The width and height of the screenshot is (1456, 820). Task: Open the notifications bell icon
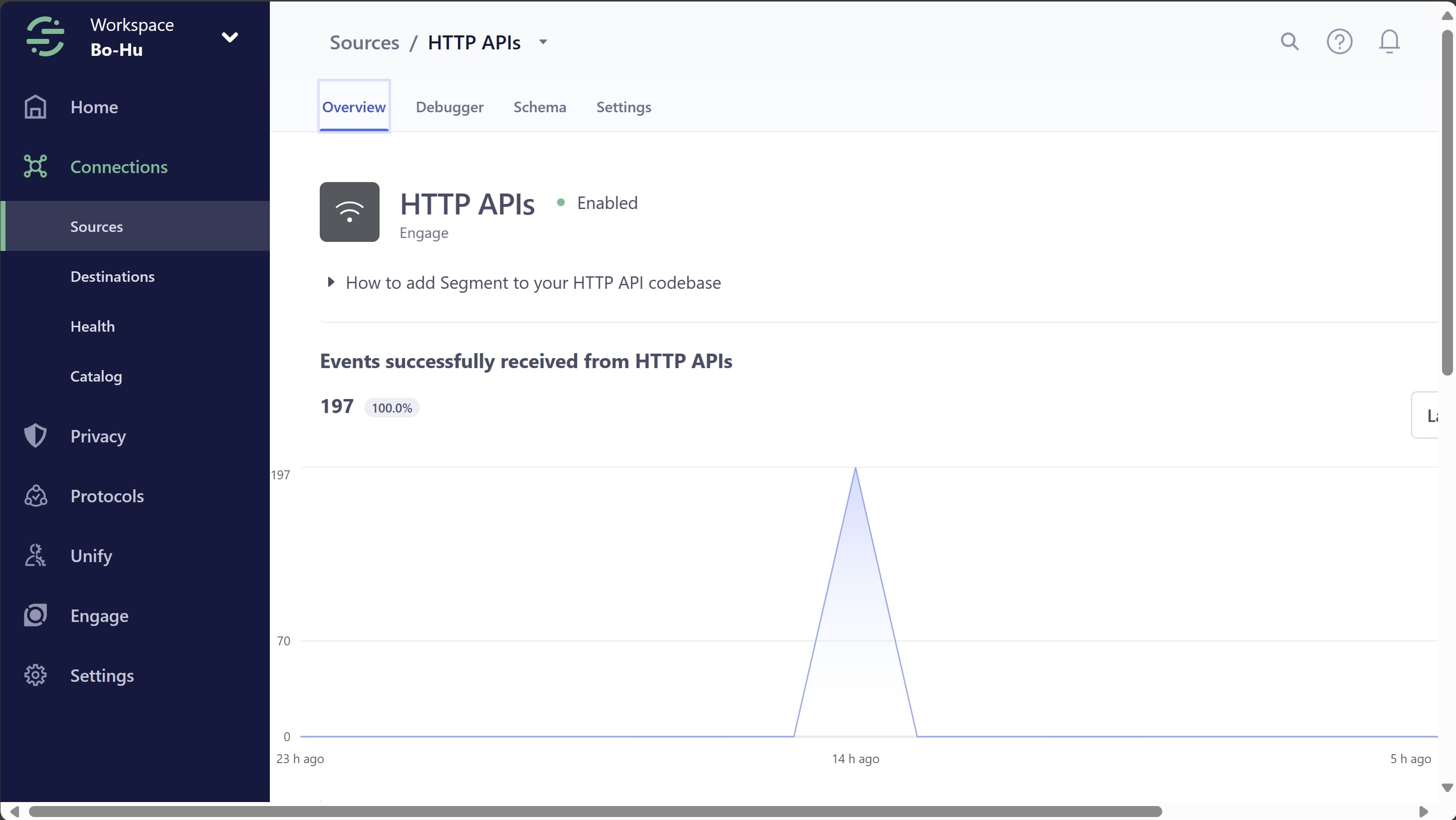[1389, 41]
